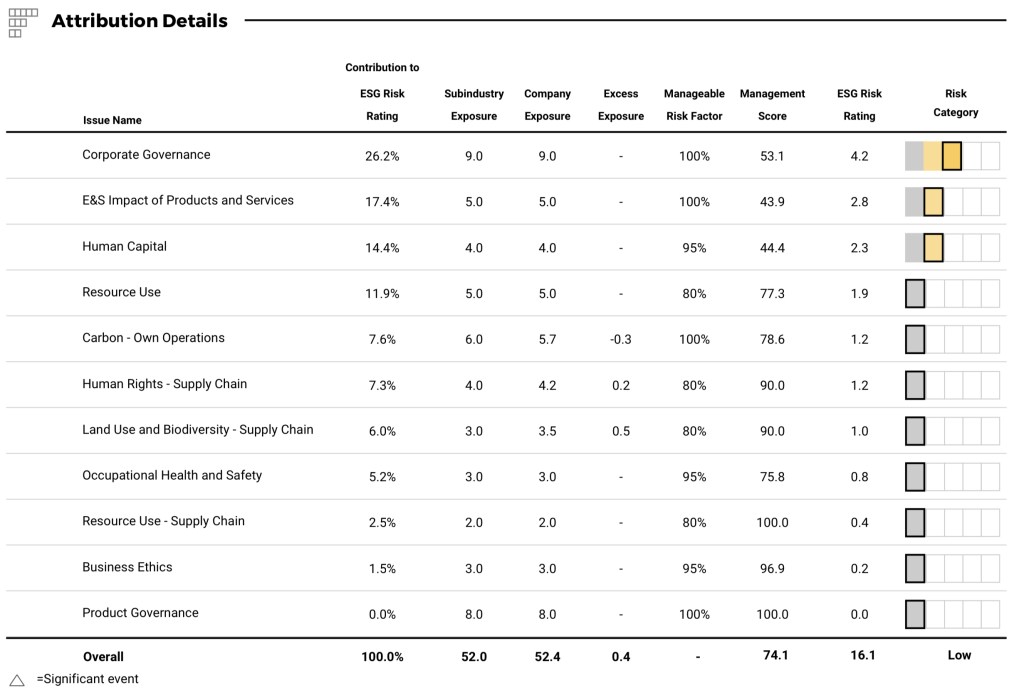This screenshot has height=700, width=1024.
Task: Click the Occupational Health and Safety label
Action: 172,475
